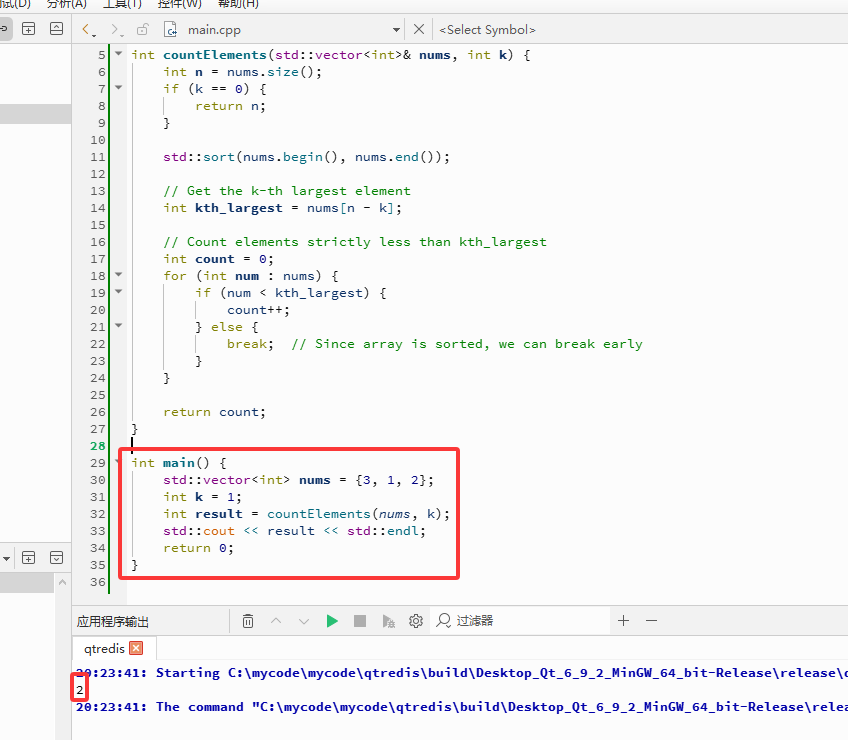Re-run the application with green play button
Viewport: 848px width, 740px height.
pyautogui.click(x=332, y=620)
